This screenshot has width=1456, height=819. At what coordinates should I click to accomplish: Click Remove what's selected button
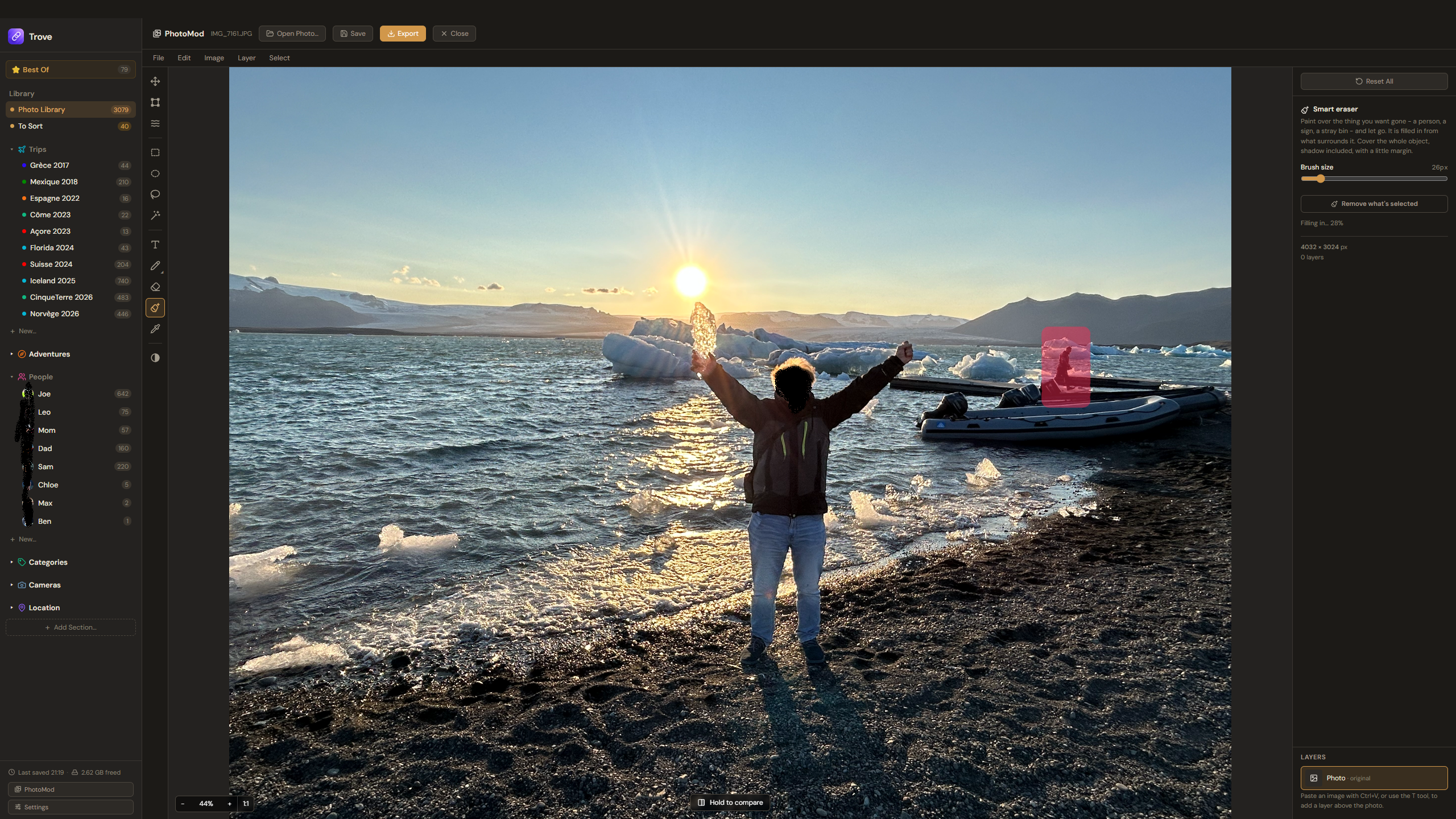coord(1374,204)
